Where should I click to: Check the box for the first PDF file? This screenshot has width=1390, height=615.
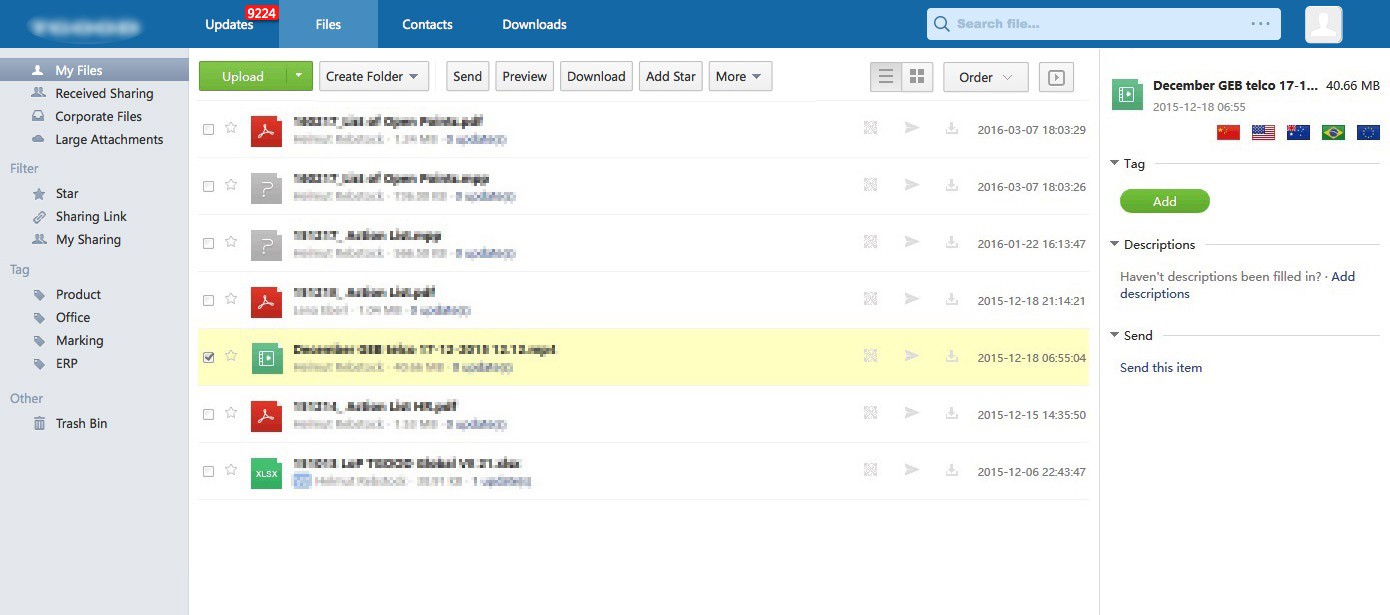pyautogui.click(x=208, y=129)
